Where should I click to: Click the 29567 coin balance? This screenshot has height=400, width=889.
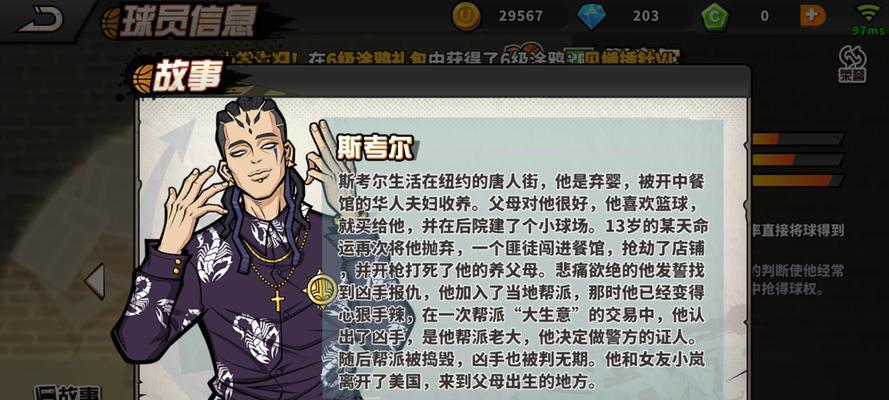[520, 16]
